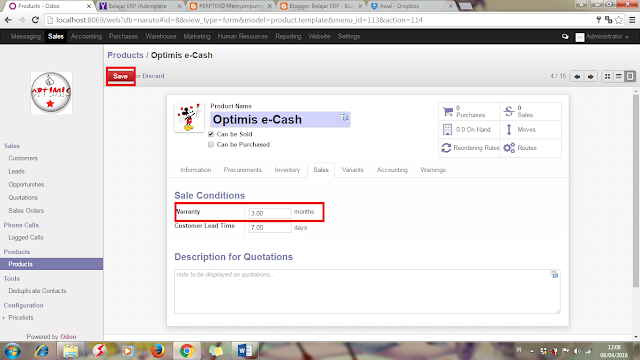640x360 pixels.
Task: Click the Save button
Action: (x=120, y=76)
